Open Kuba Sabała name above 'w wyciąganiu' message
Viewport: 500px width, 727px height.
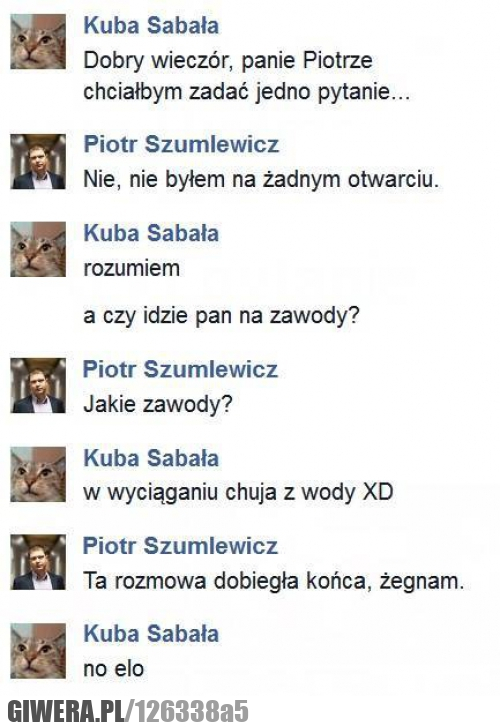pos(151,458)
